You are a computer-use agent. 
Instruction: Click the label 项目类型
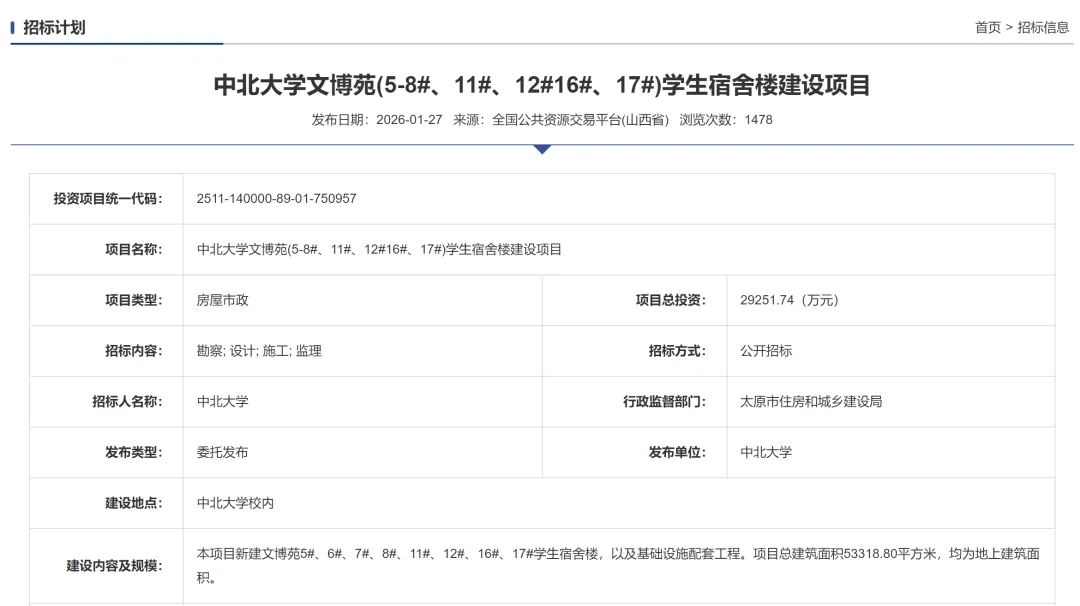(x=134, y=300)
